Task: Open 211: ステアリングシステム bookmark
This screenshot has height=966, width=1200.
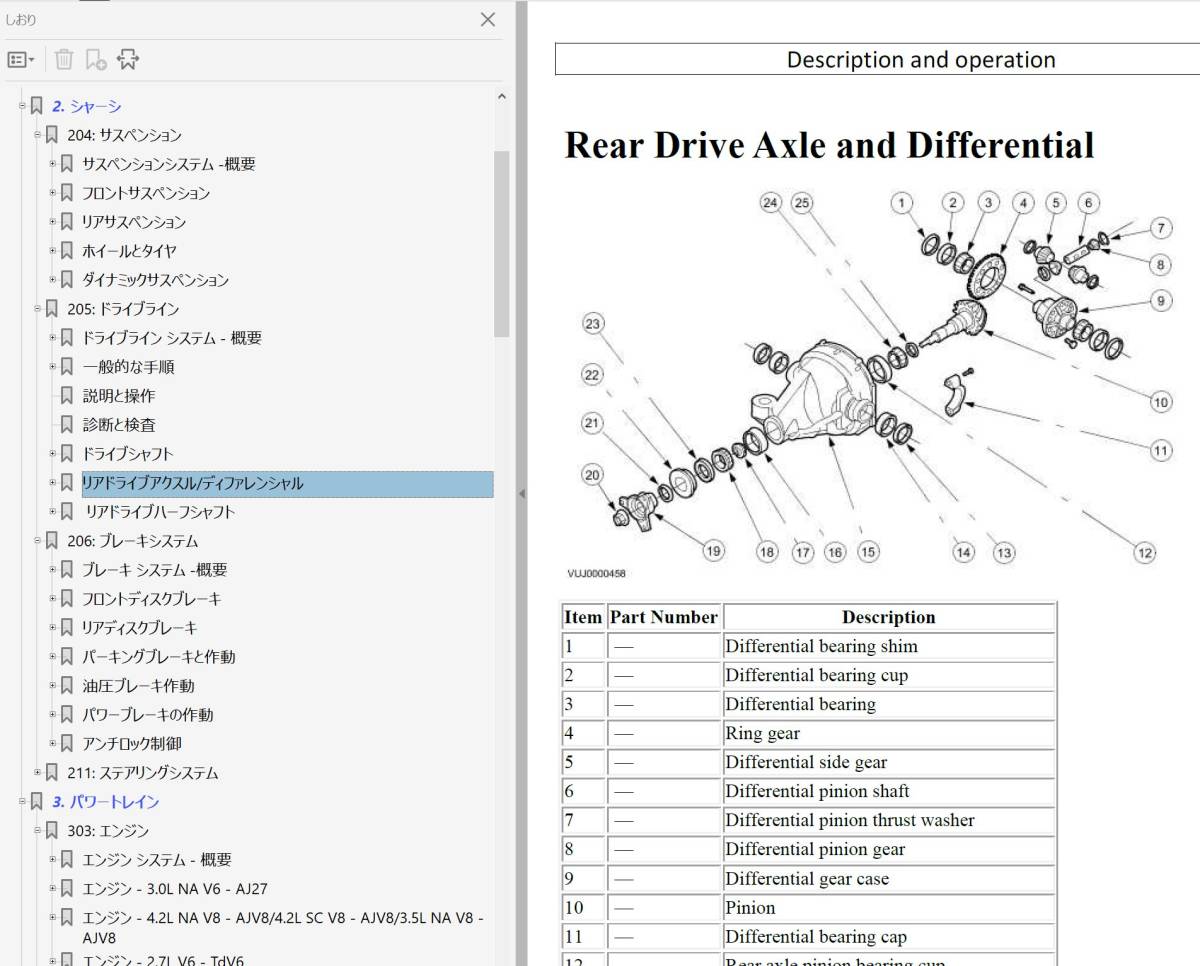Action: pos(143,773)
